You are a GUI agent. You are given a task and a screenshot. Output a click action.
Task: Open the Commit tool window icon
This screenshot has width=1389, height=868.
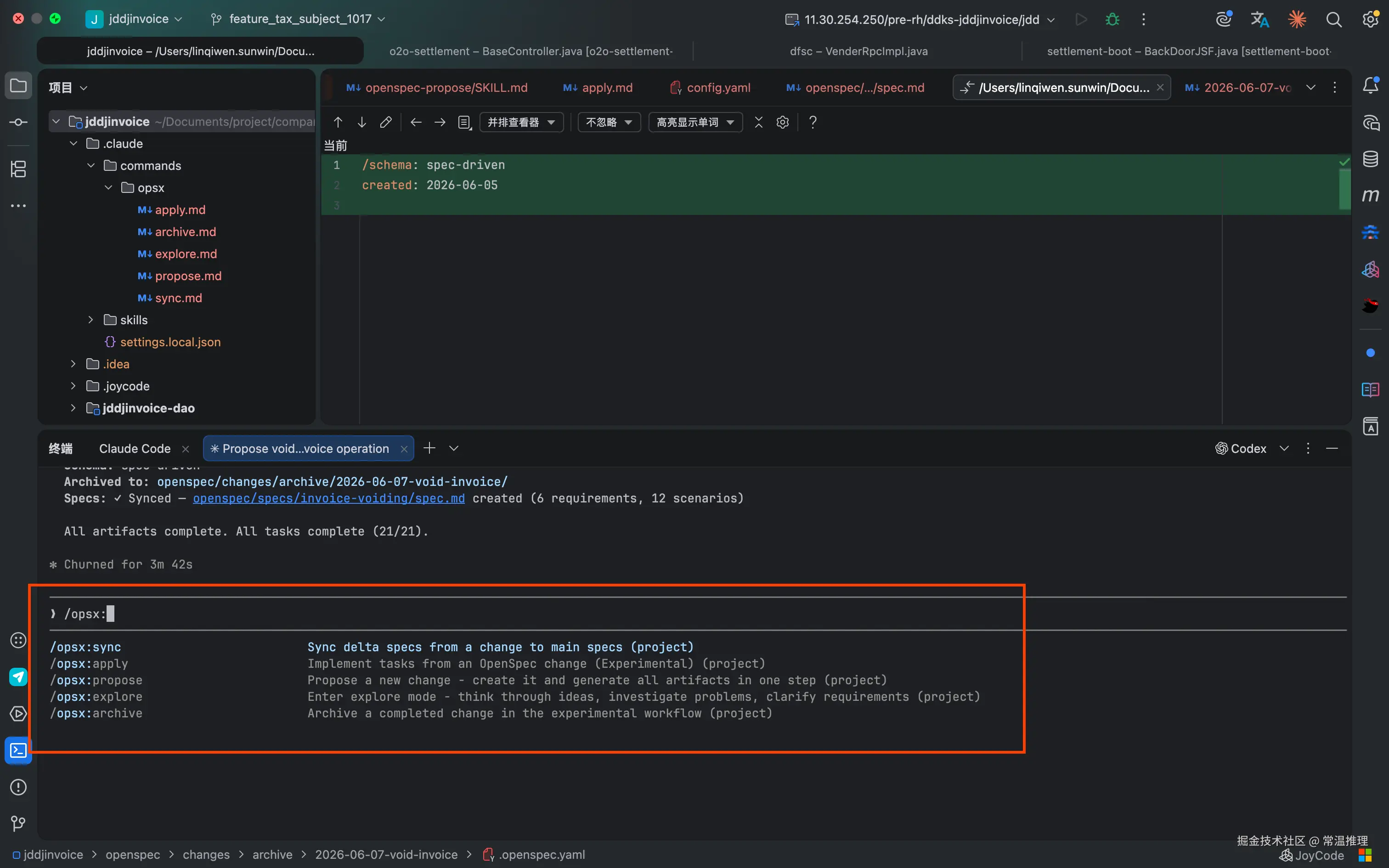(18, 122)
